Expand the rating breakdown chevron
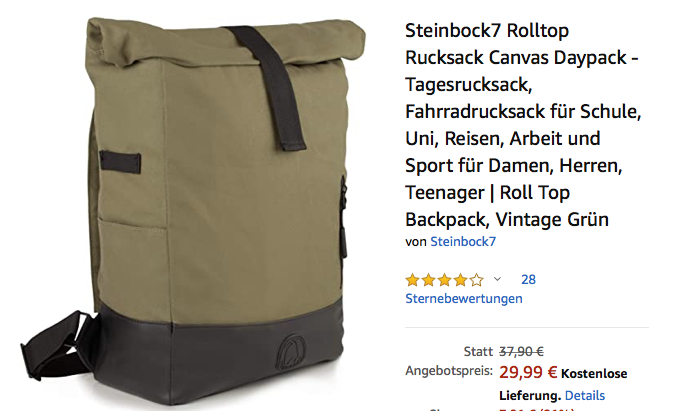Viewport: 673px width, 411px height. [497, 279]
